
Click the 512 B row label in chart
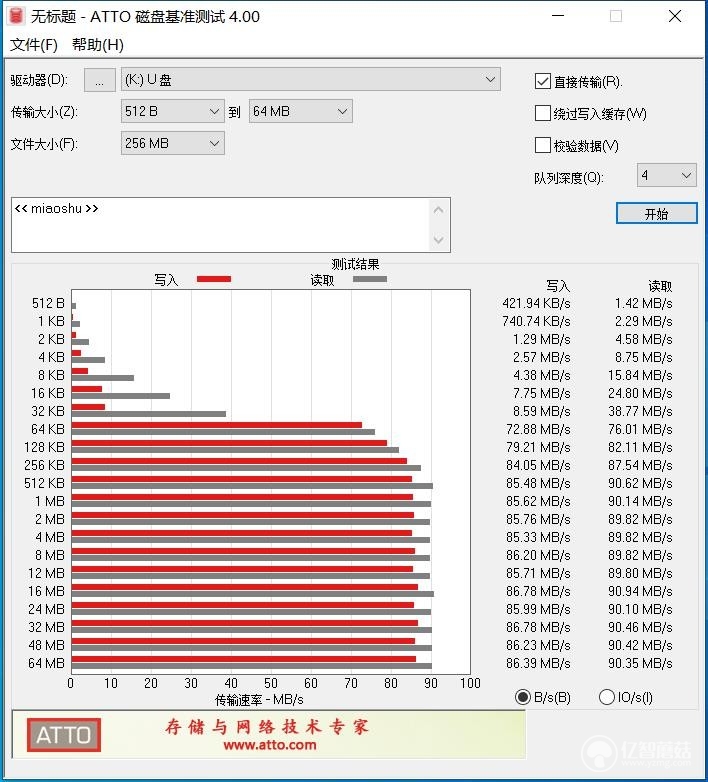click(x=48, y=303)
